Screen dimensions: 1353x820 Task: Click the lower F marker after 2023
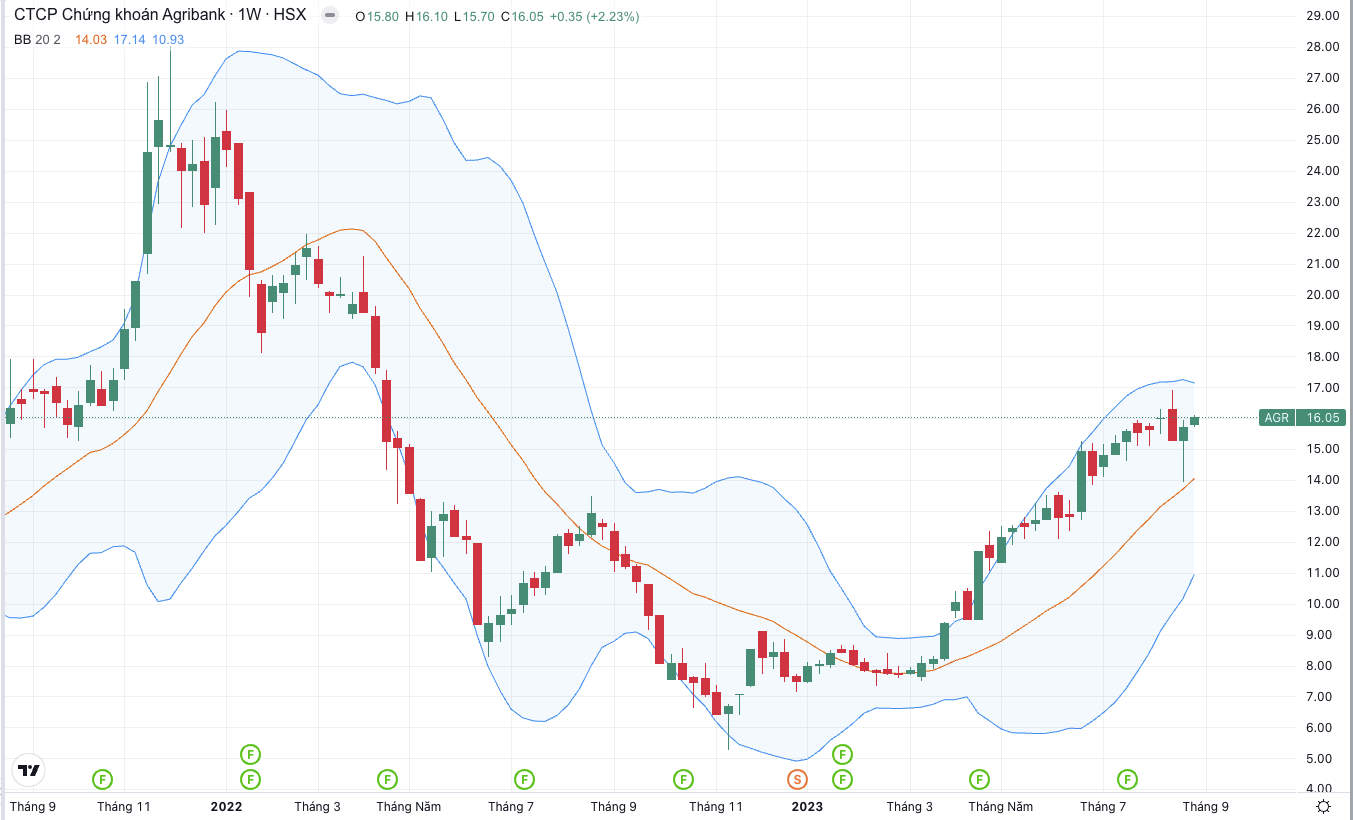click(x=843, y=778)
